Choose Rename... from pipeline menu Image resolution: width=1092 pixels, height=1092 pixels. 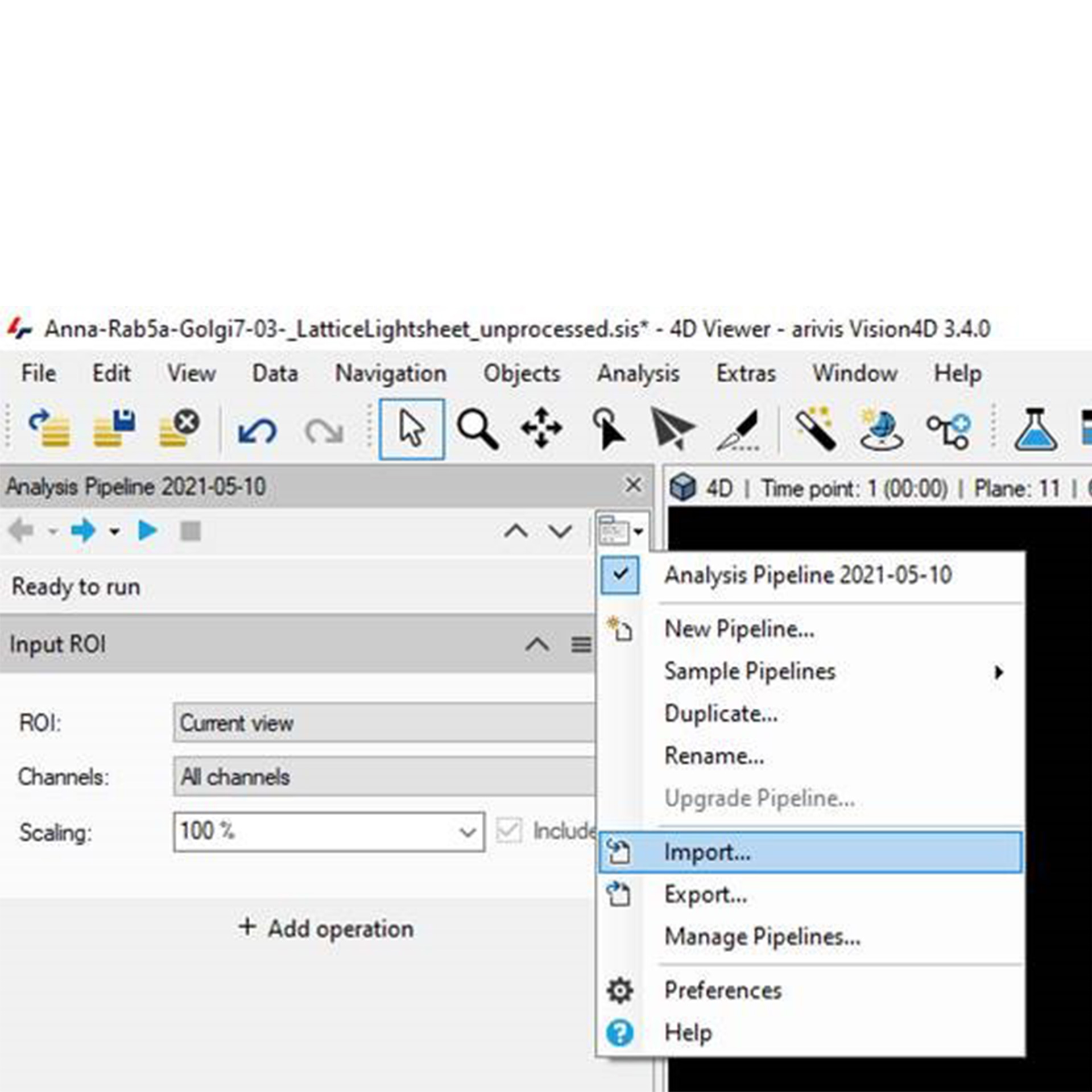(811, 756)
